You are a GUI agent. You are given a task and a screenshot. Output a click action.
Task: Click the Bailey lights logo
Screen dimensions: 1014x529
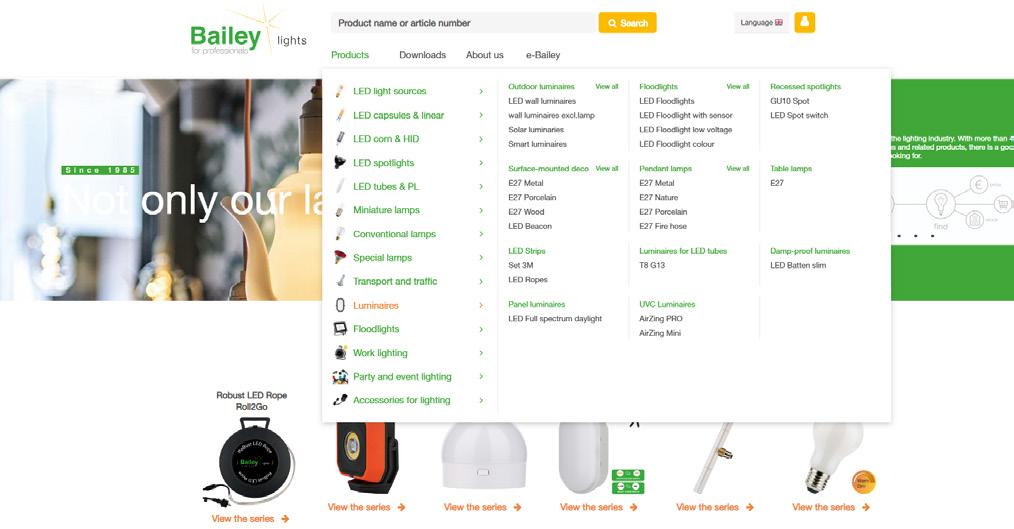pos(248,34)
